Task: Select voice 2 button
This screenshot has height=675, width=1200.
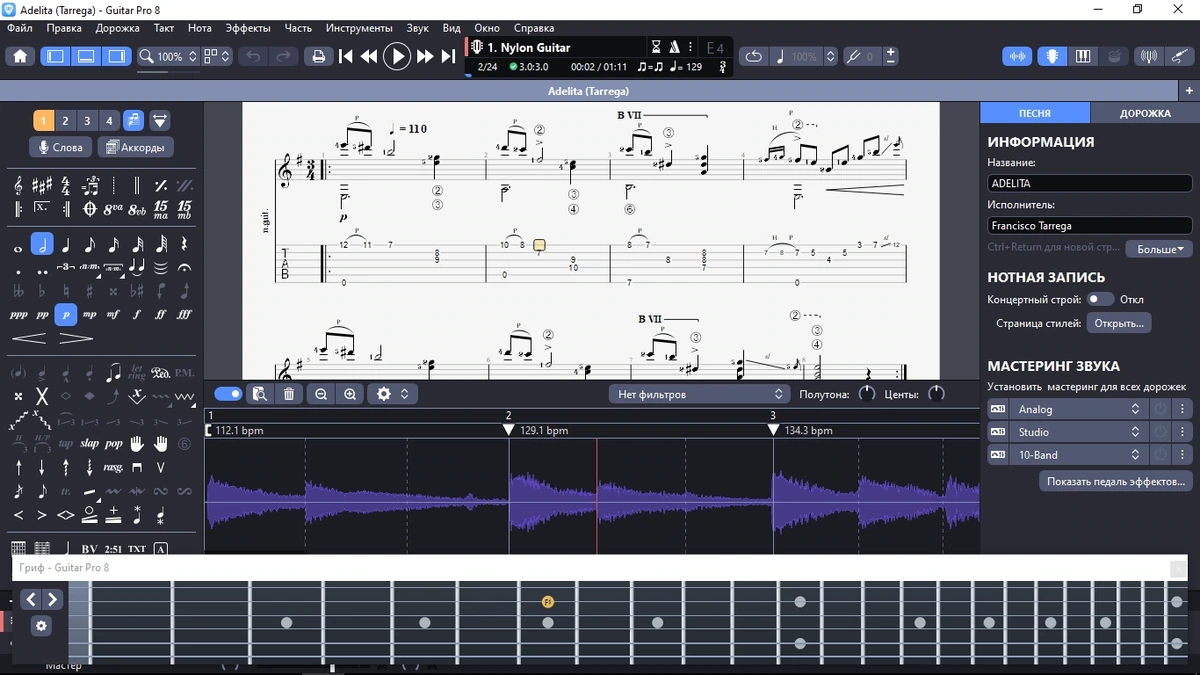Action: click(x=65, y=121)
